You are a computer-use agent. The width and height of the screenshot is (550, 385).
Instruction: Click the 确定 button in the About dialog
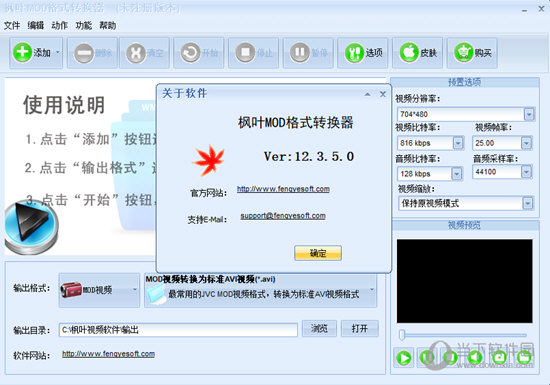coord(318,253)
